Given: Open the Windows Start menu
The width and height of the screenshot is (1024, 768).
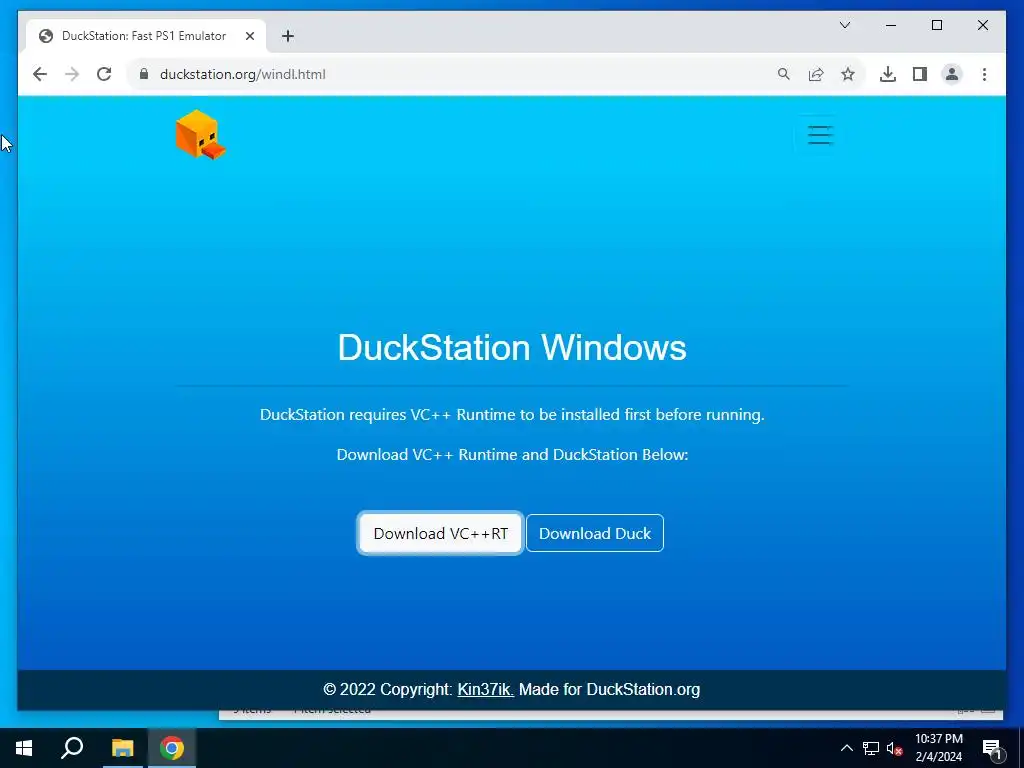Looking at the screenshot, I should (x=24, y=748).
